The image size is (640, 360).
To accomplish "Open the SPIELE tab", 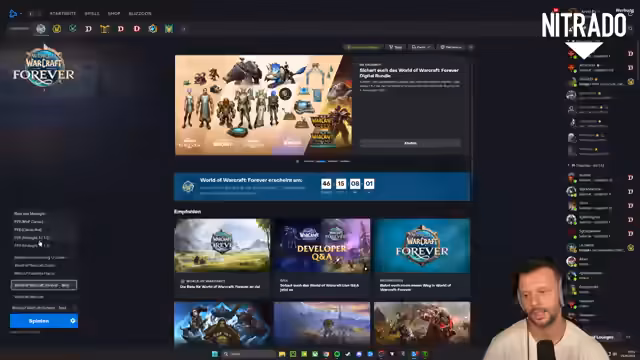I will click(92, 13).
